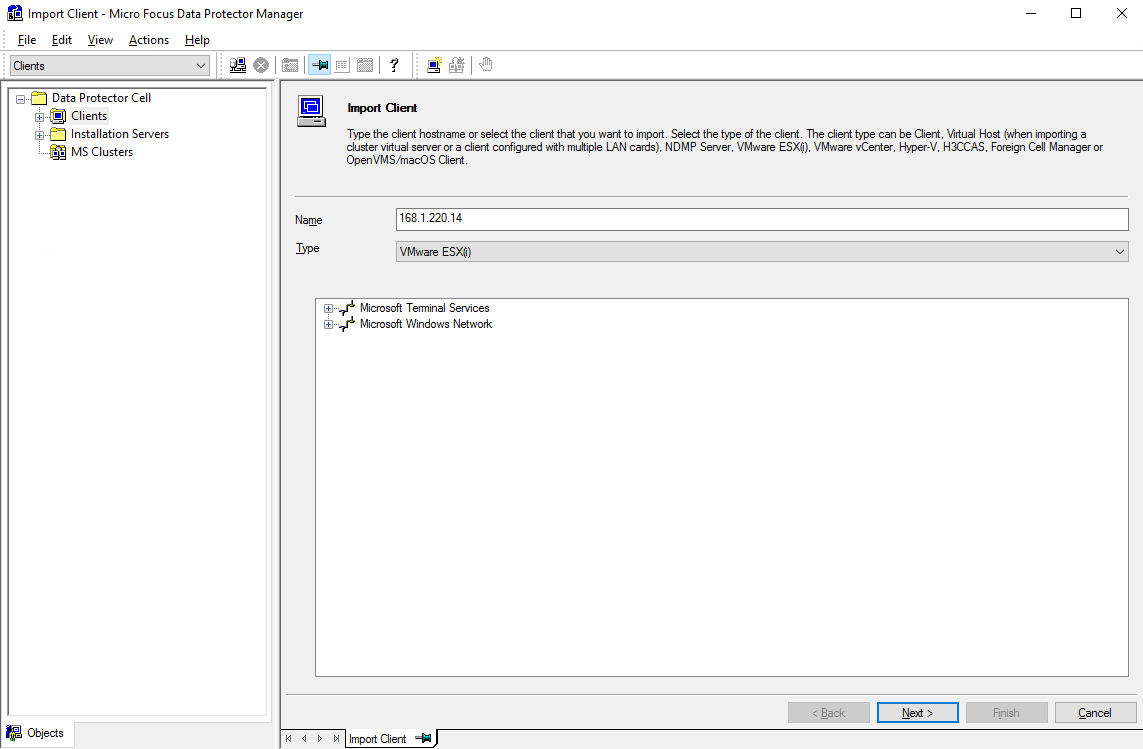Click the Installation Servers folder icon
Viewport: 1143px width, 749px height.
click(58, 134)
